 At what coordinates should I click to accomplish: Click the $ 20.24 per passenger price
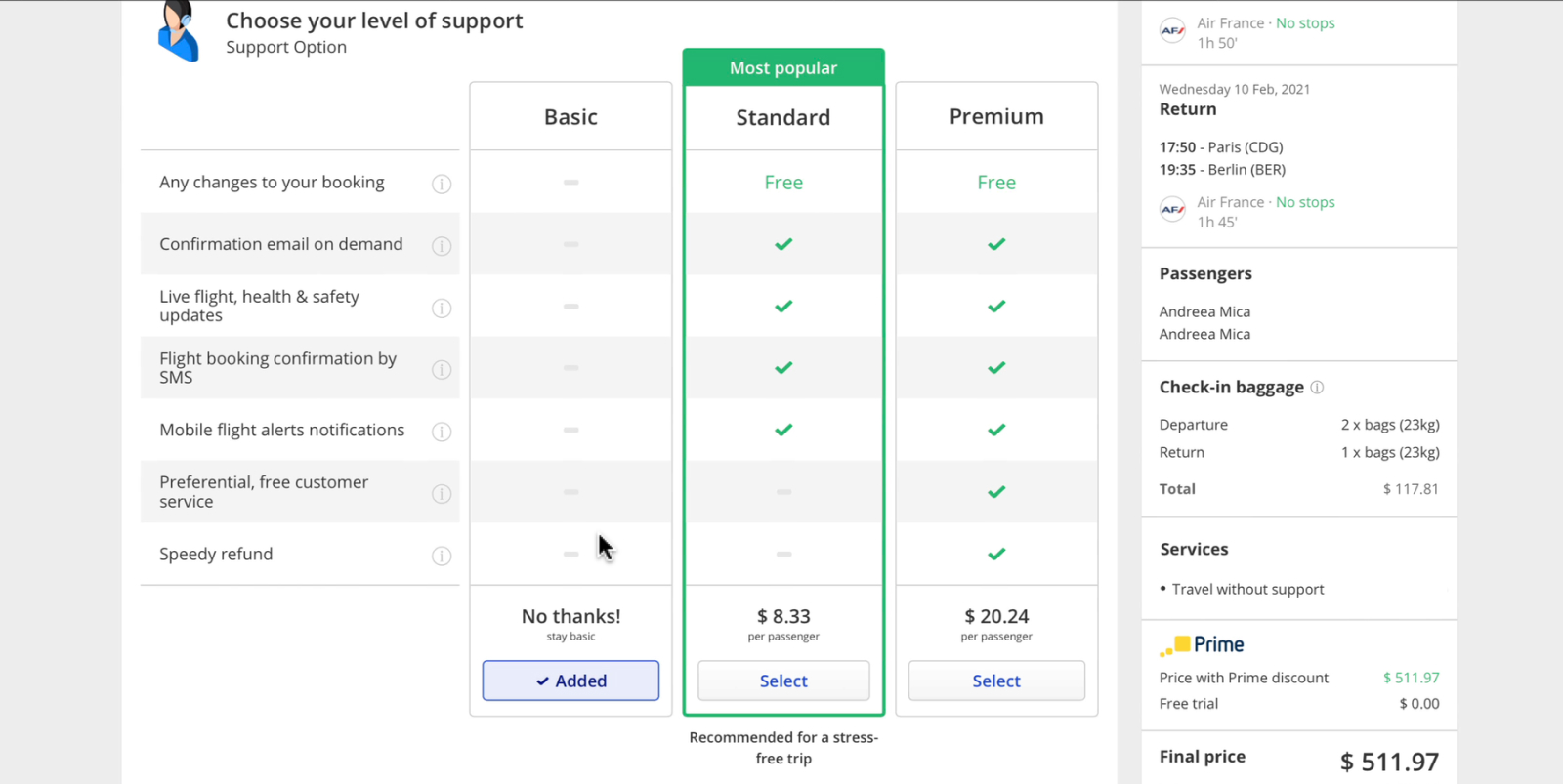tap(996, 617)
